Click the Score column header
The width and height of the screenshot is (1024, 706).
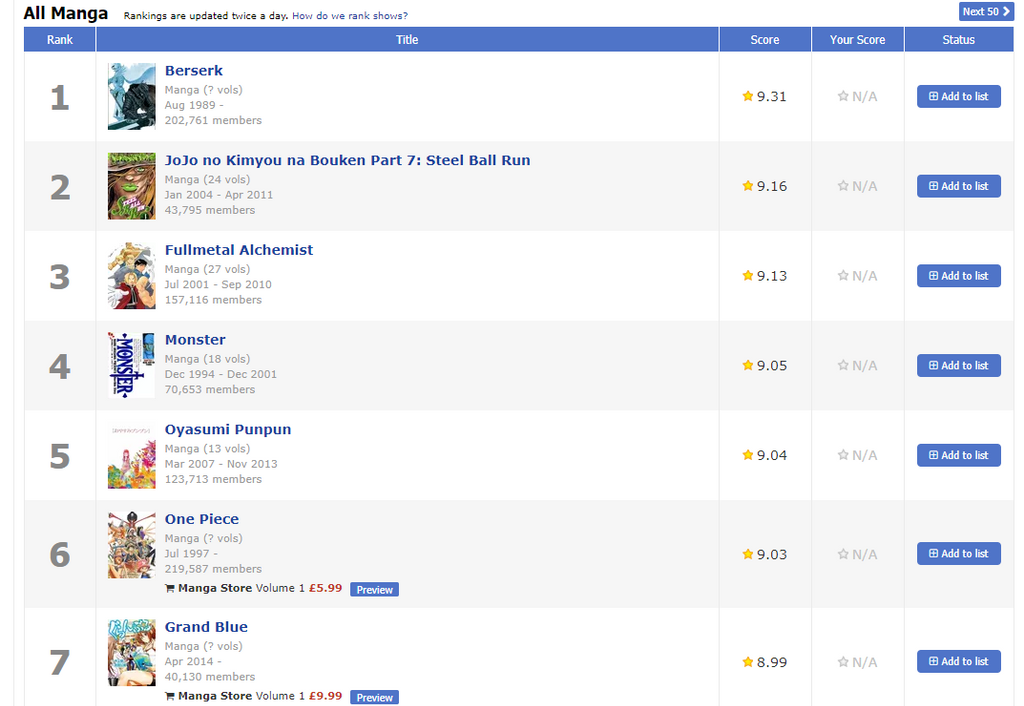click(x=765, y=40)
